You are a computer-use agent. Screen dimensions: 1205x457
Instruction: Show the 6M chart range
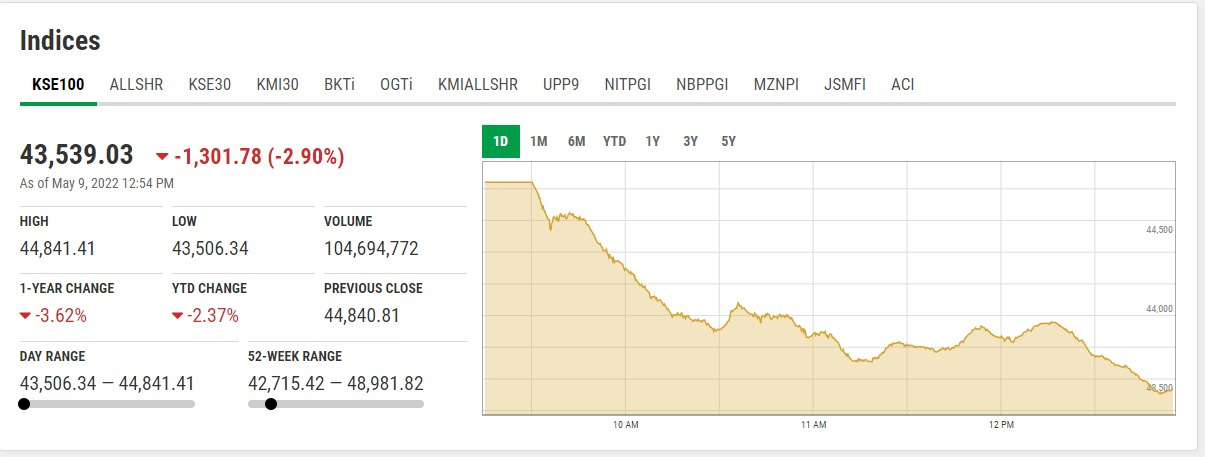[577, 142]
